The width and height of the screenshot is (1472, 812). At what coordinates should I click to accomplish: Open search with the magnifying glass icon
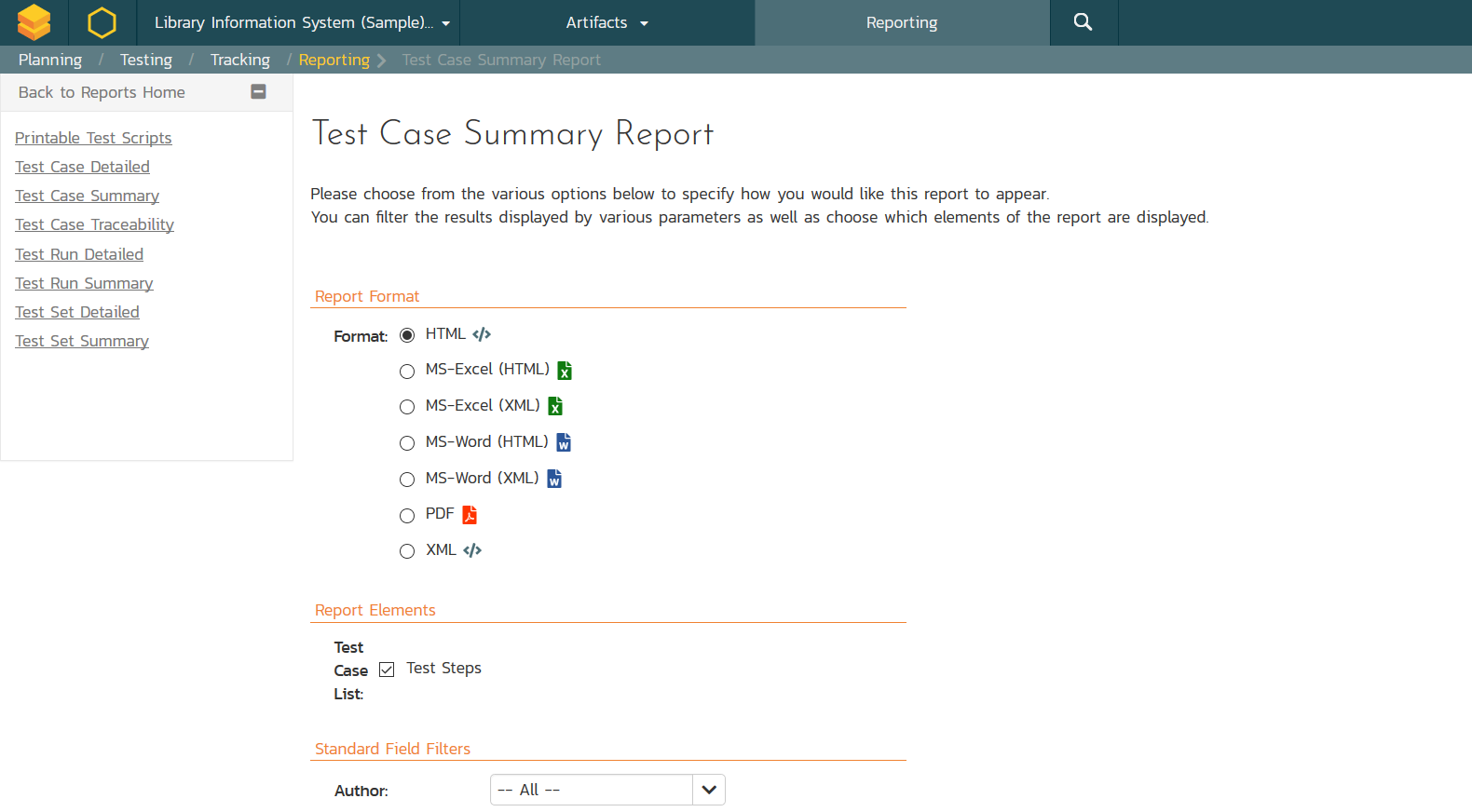(x=1083, y=22)
